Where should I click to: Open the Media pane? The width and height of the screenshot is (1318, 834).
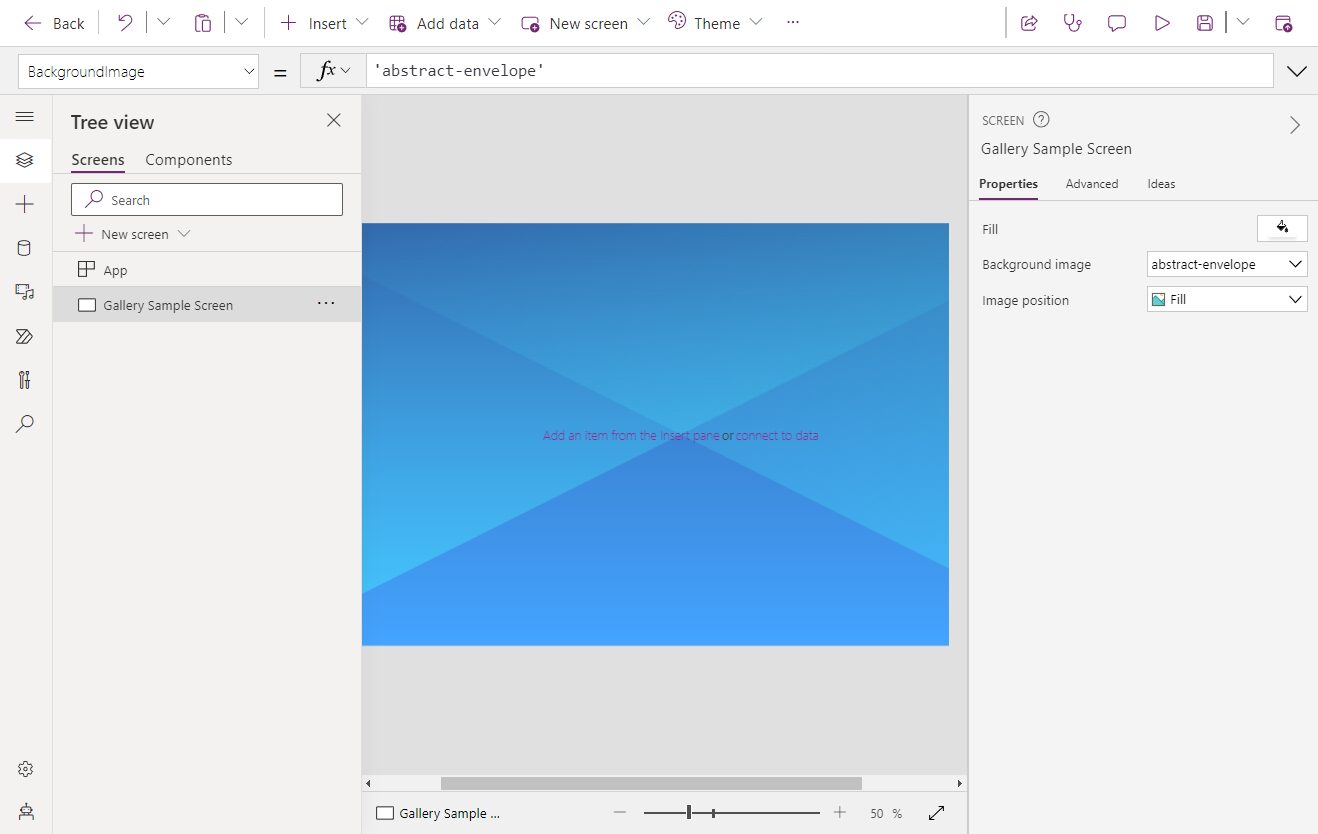tap(25, 291)
